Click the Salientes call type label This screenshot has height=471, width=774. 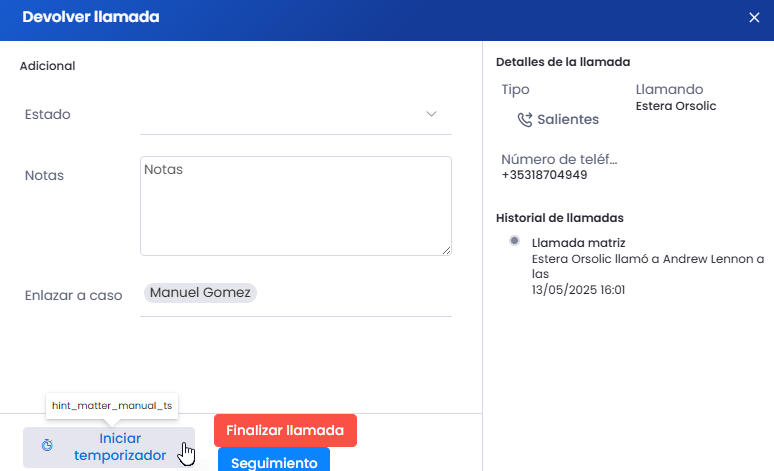(568, 119)
